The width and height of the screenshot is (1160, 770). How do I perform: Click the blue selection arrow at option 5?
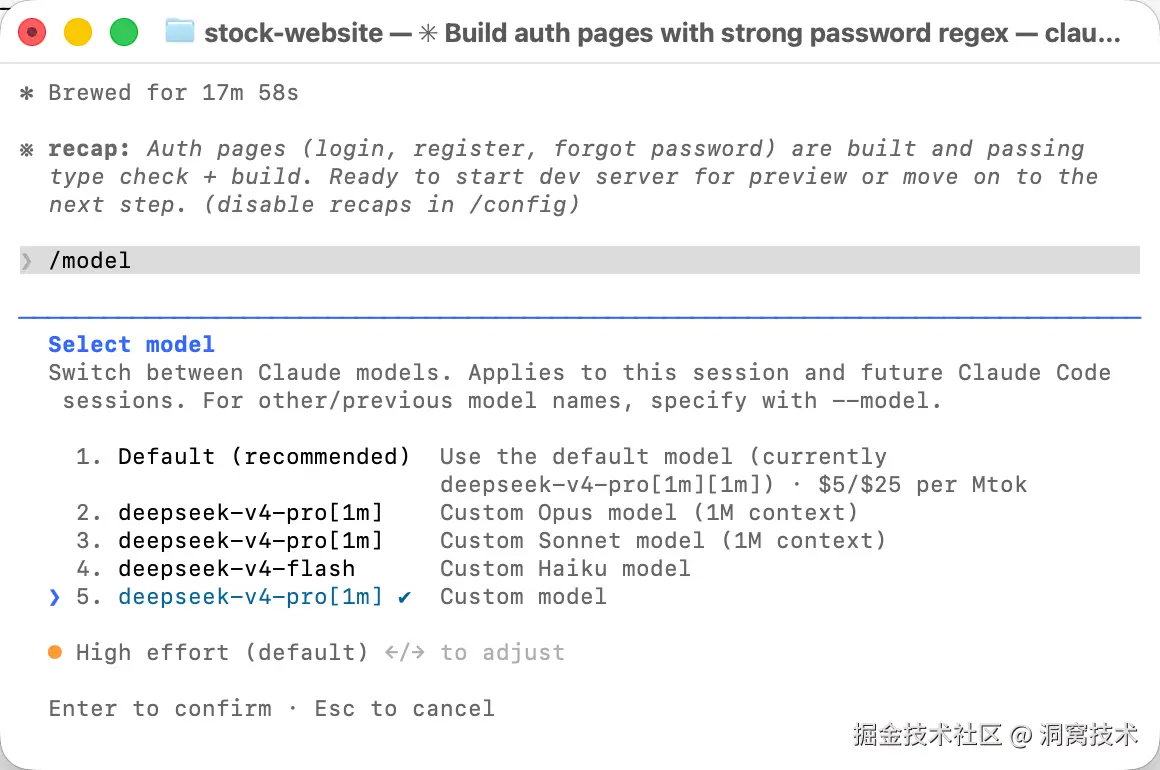tap(54, 597)
